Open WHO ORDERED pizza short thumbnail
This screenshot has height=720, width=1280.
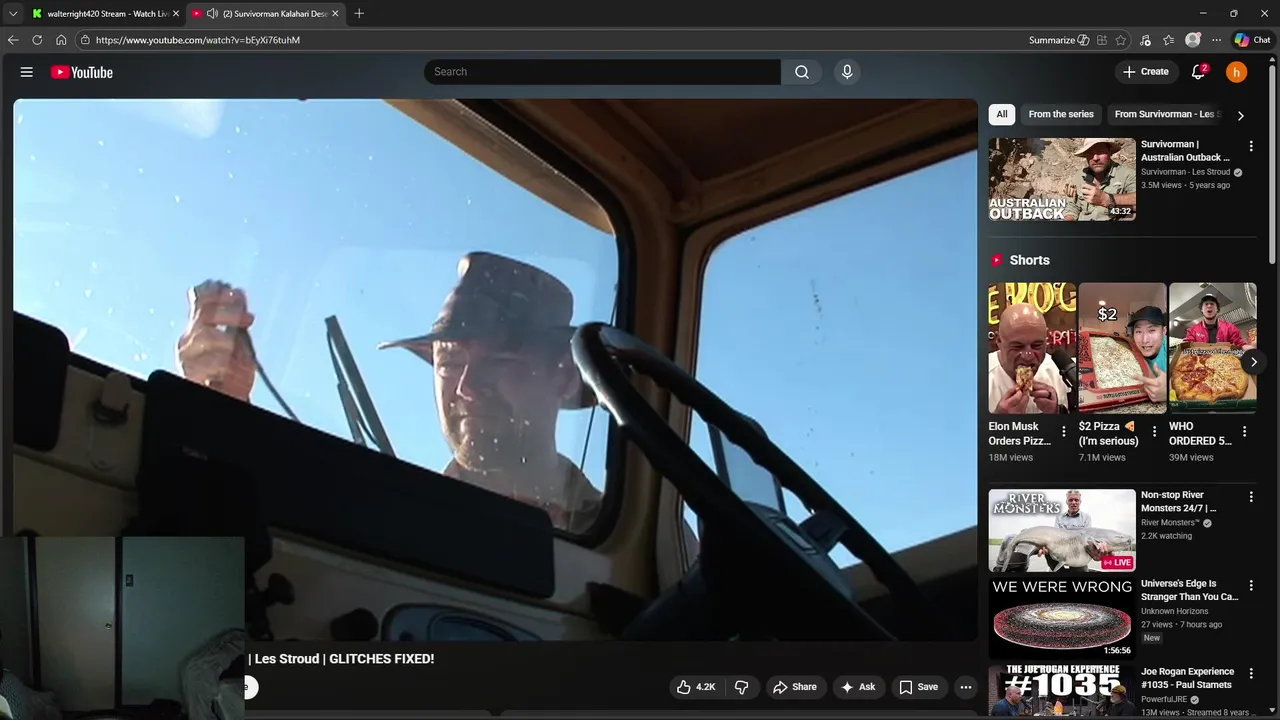tap(1212, 348)
